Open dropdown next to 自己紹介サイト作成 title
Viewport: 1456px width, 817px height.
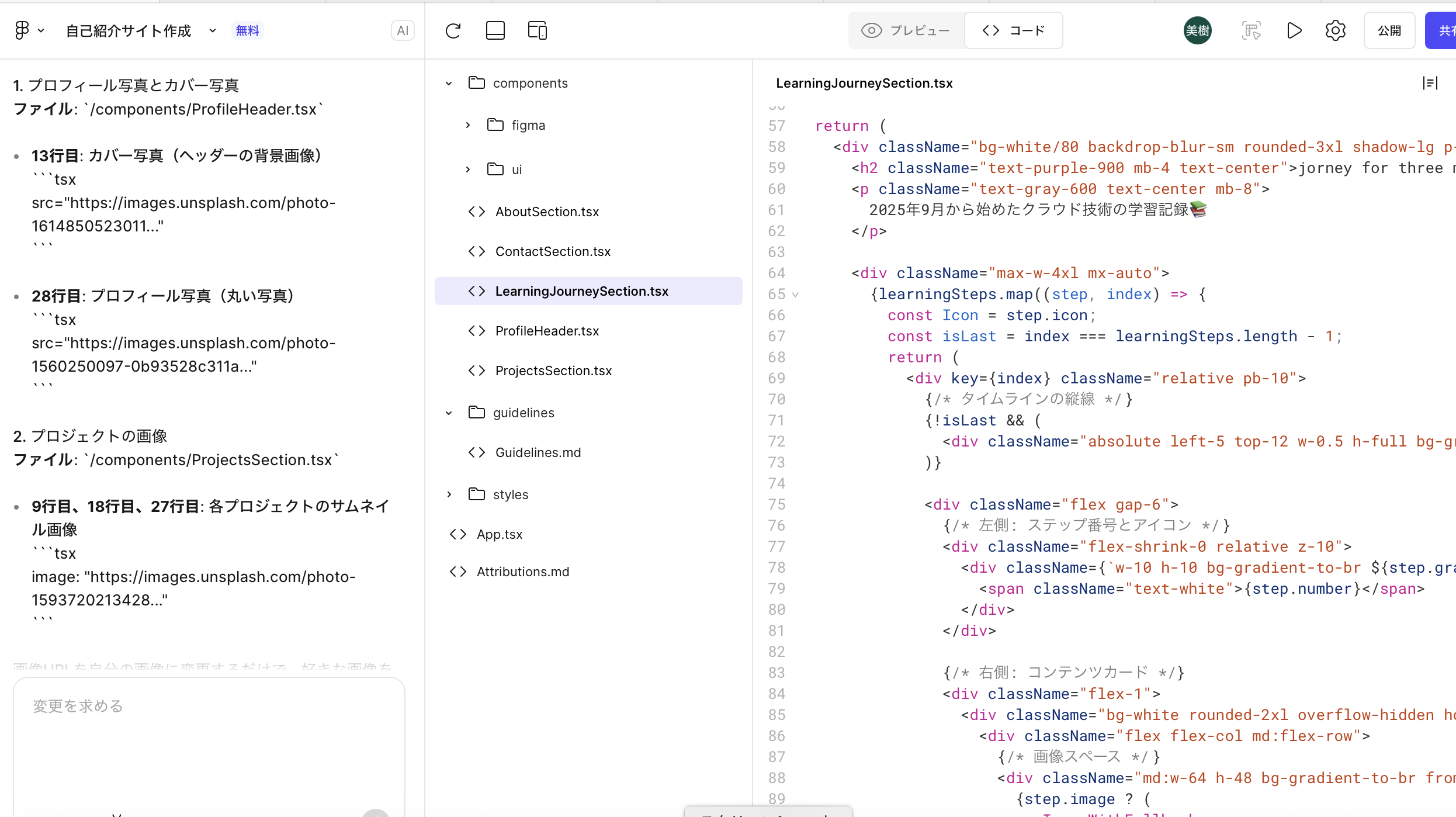[x=213, y=30]
